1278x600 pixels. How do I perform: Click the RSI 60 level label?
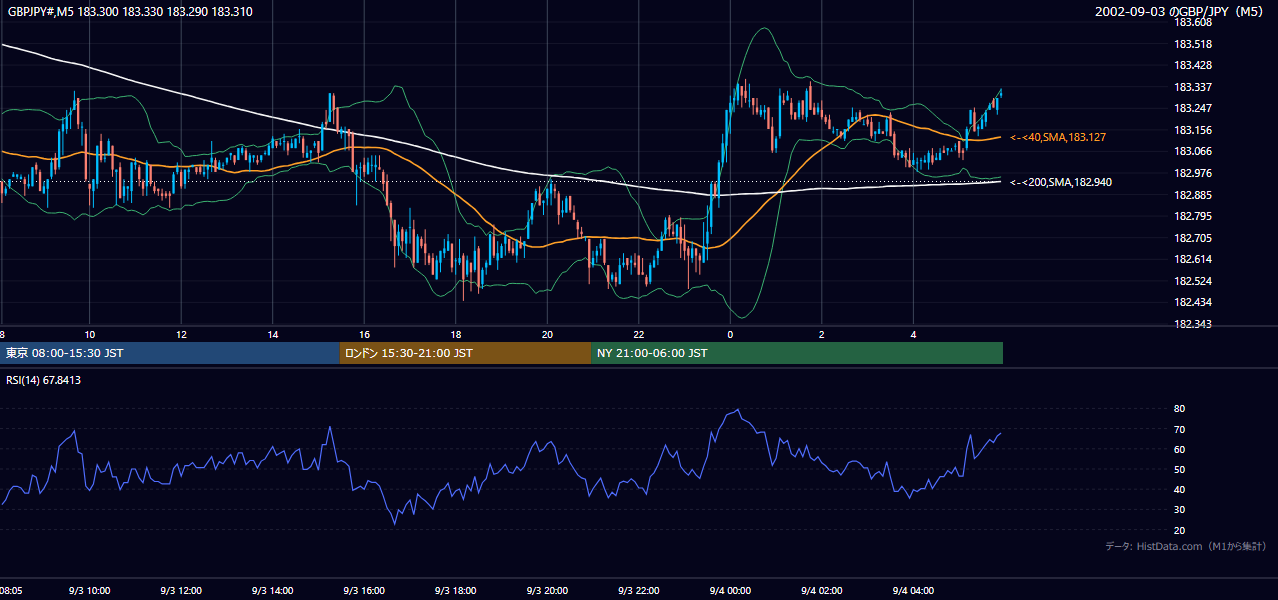[1179, 449]
